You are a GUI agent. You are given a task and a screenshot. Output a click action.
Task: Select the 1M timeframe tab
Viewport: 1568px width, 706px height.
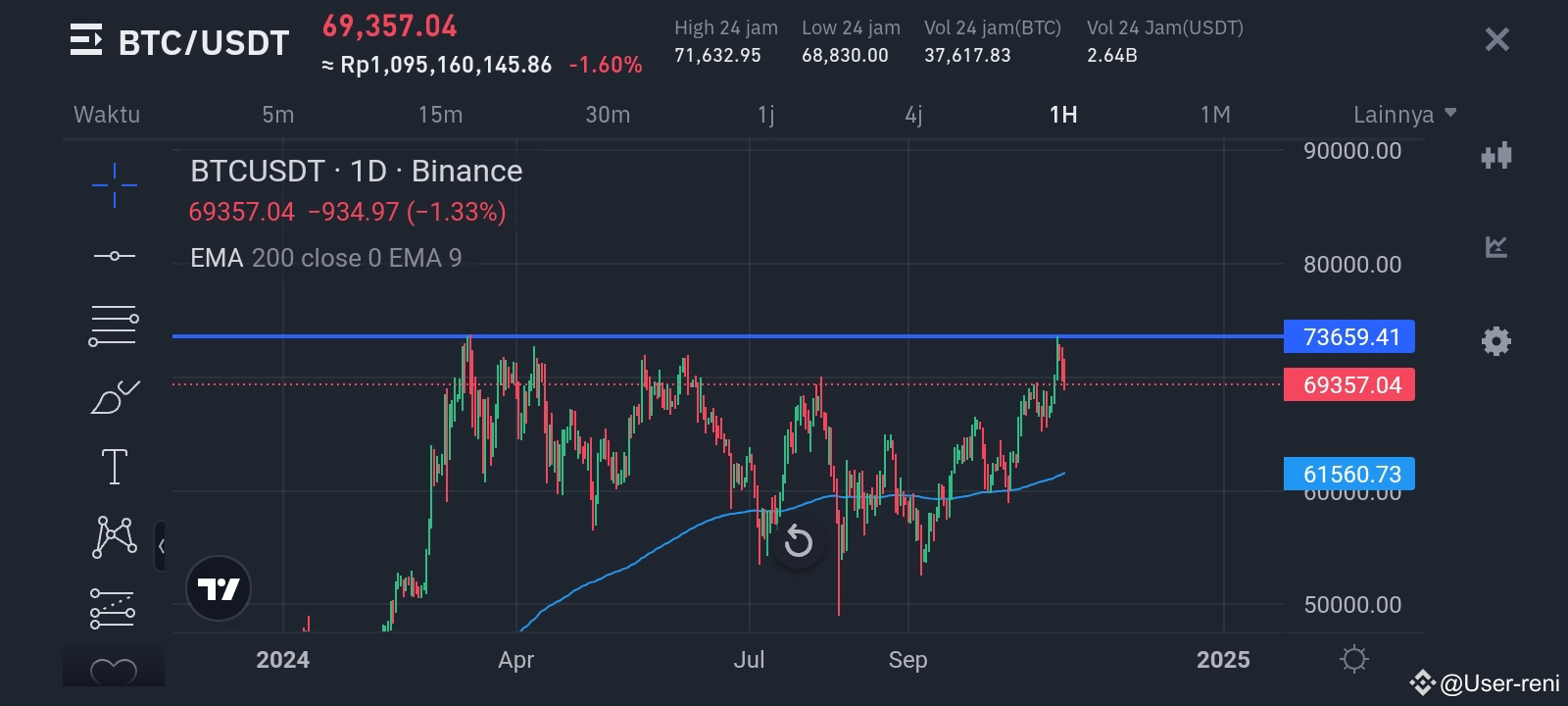click(1215, 115)
